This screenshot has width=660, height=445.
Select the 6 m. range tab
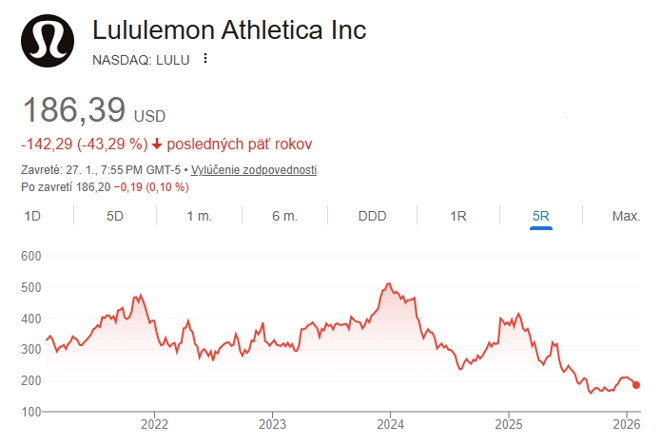point(284,216)
